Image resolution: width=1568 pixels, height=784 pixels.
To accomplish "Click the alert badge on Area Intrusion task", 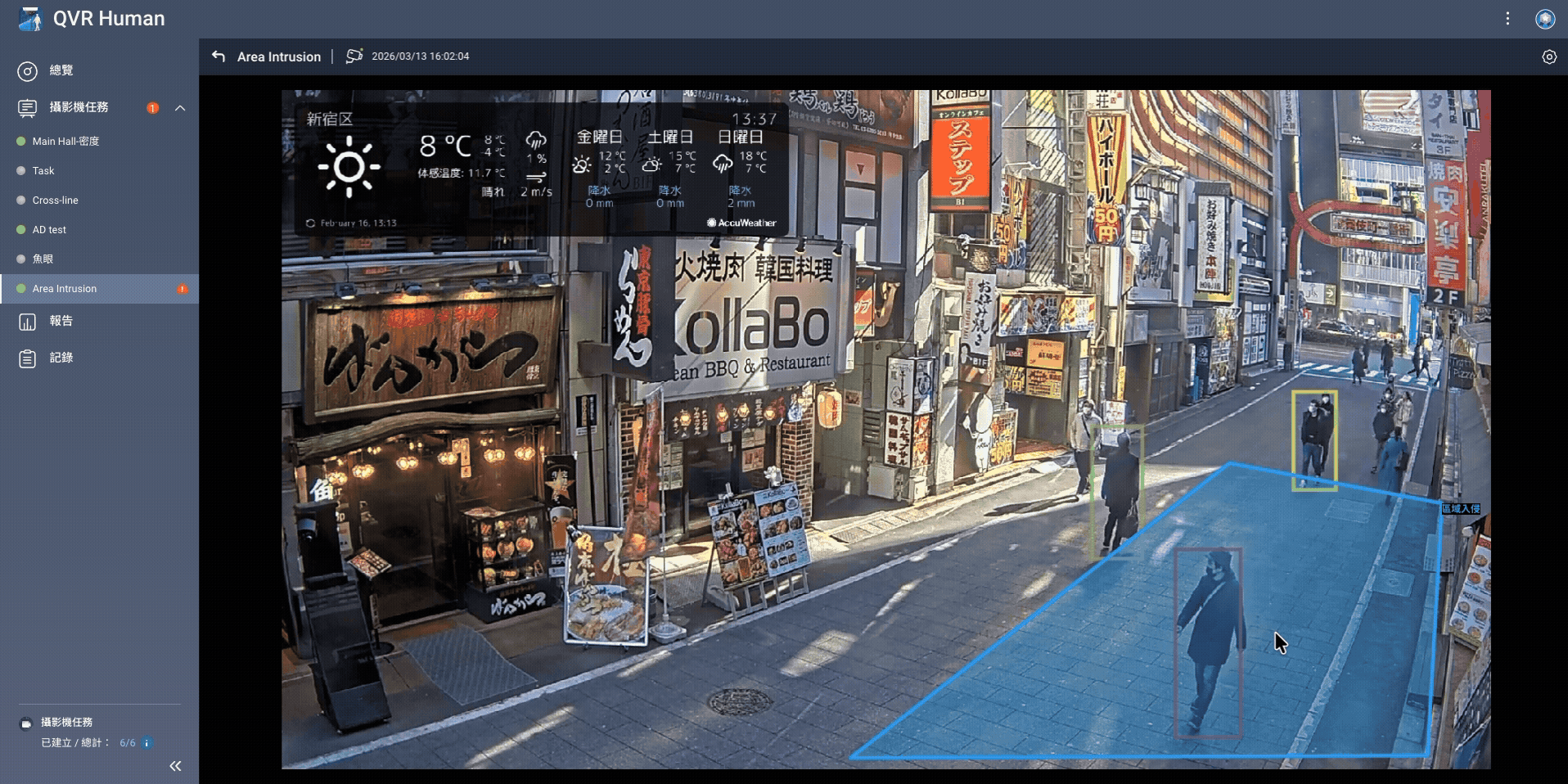I will (182, 289).
